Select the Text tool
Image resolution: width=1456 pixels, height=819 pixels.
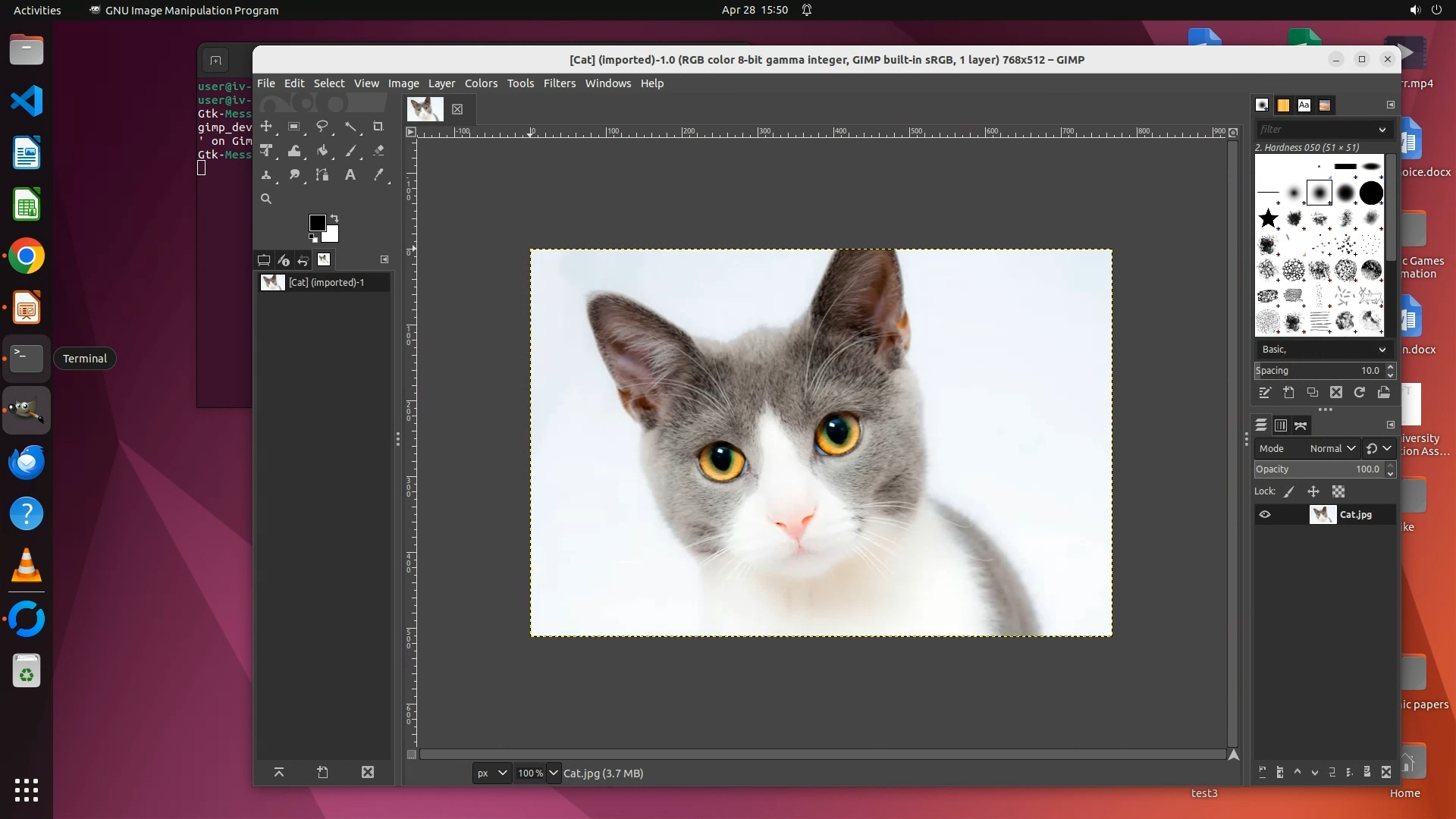click(x=350, y=175)
